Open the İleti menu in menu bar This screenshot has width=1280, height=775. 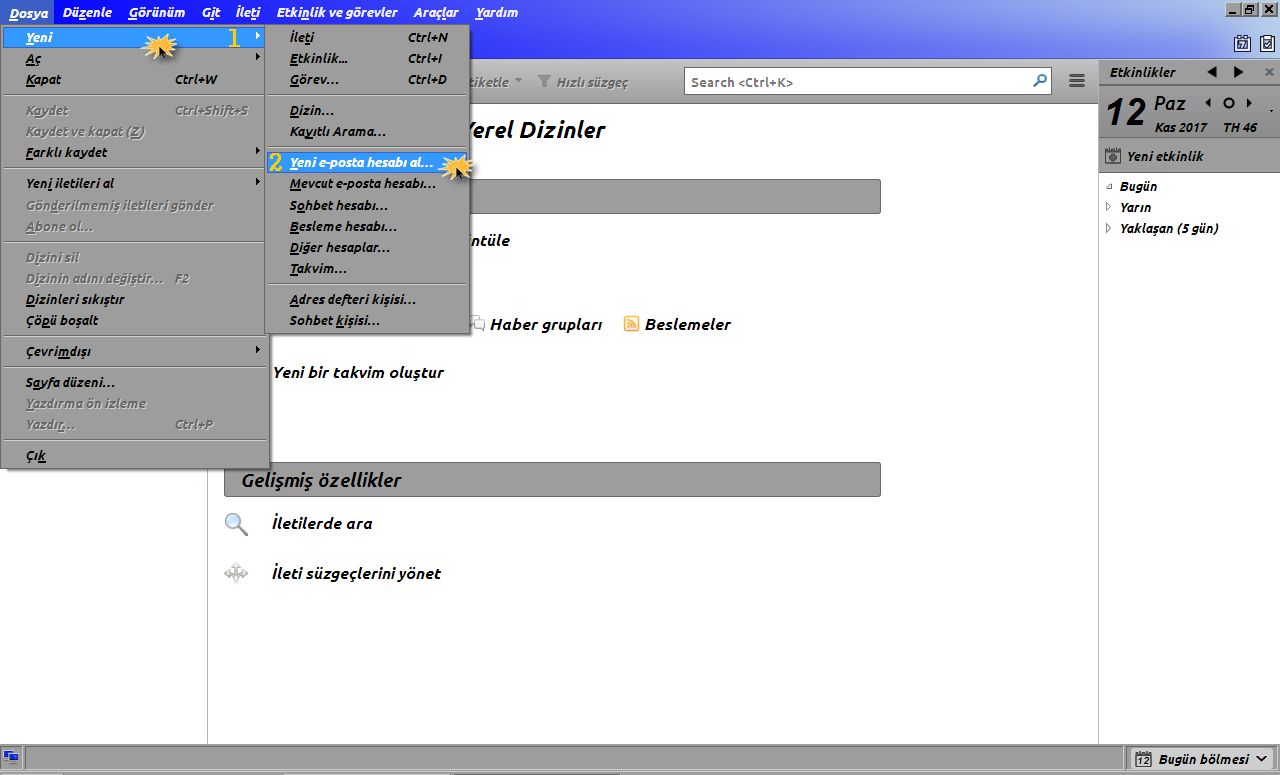point(248,12)
